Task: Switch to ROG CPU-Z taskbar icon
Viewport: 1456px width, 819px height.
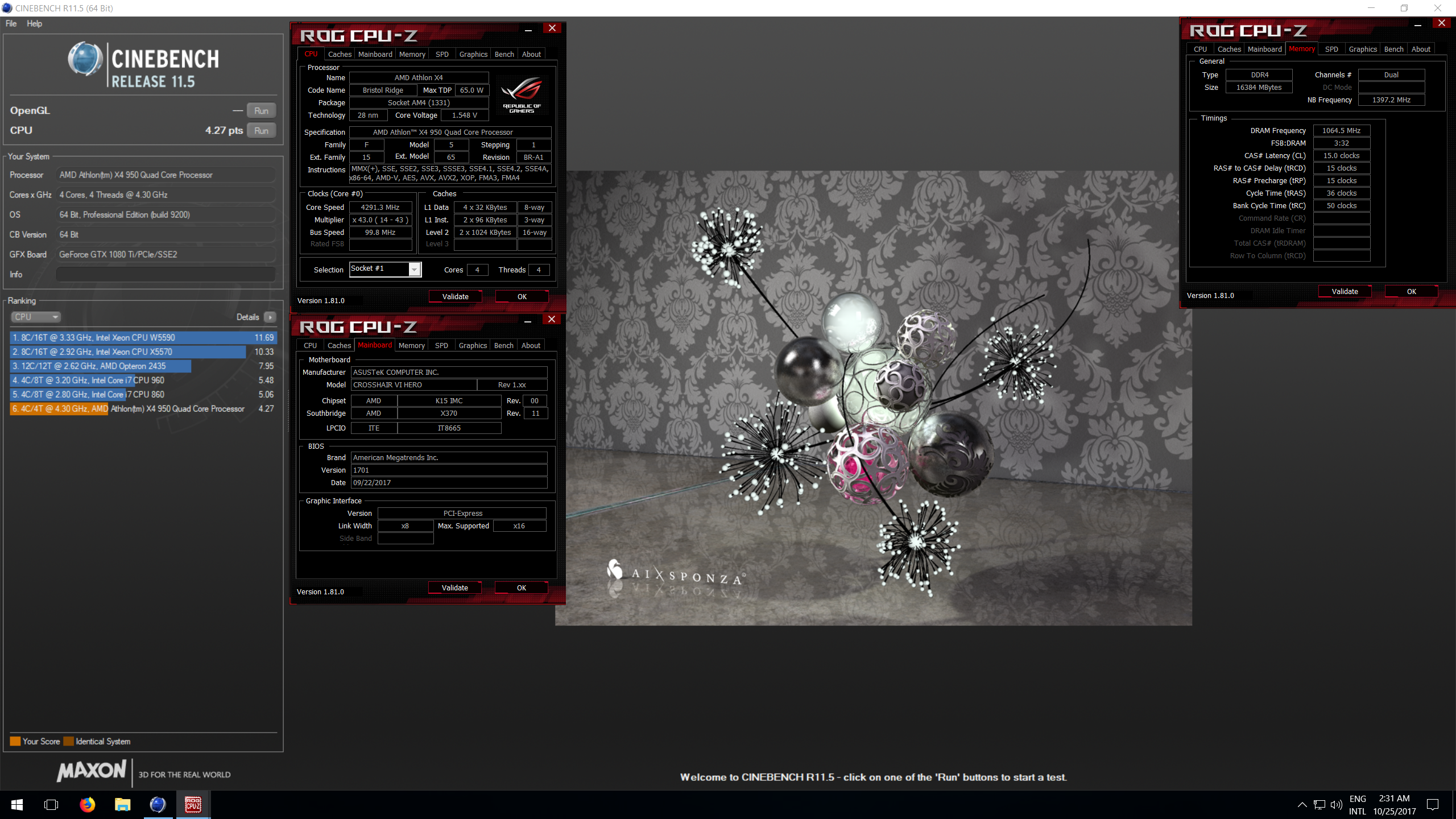Action: pos(193,805)
